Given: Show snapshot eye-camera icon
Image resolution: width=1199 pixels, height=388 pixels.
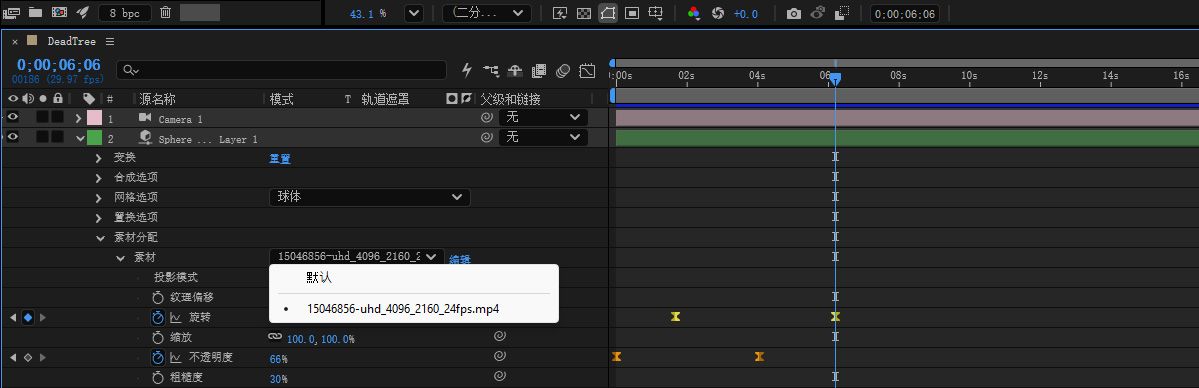Looking at the screenshot, I should 817,13.
